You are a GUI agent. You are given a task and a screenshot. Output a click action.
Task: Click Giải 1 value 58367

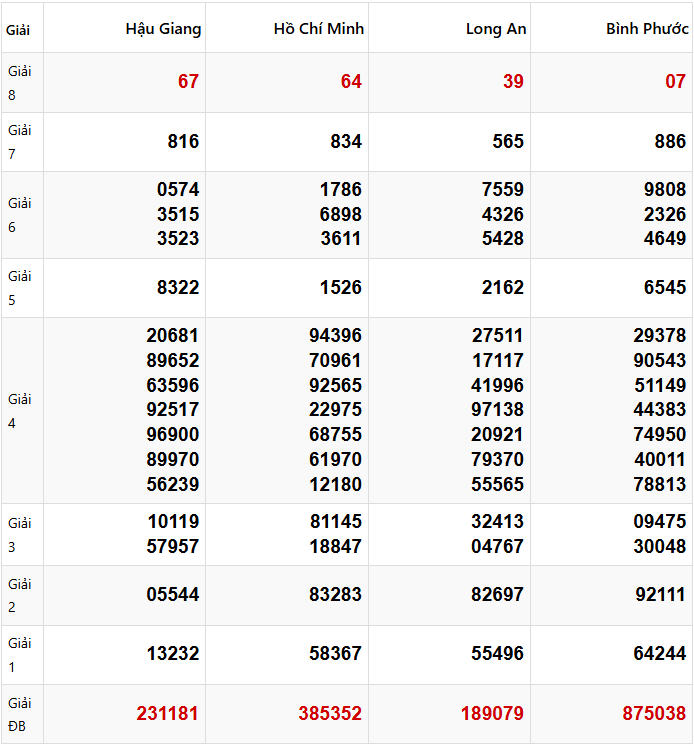pyautogui.click(x=335, y=653)
